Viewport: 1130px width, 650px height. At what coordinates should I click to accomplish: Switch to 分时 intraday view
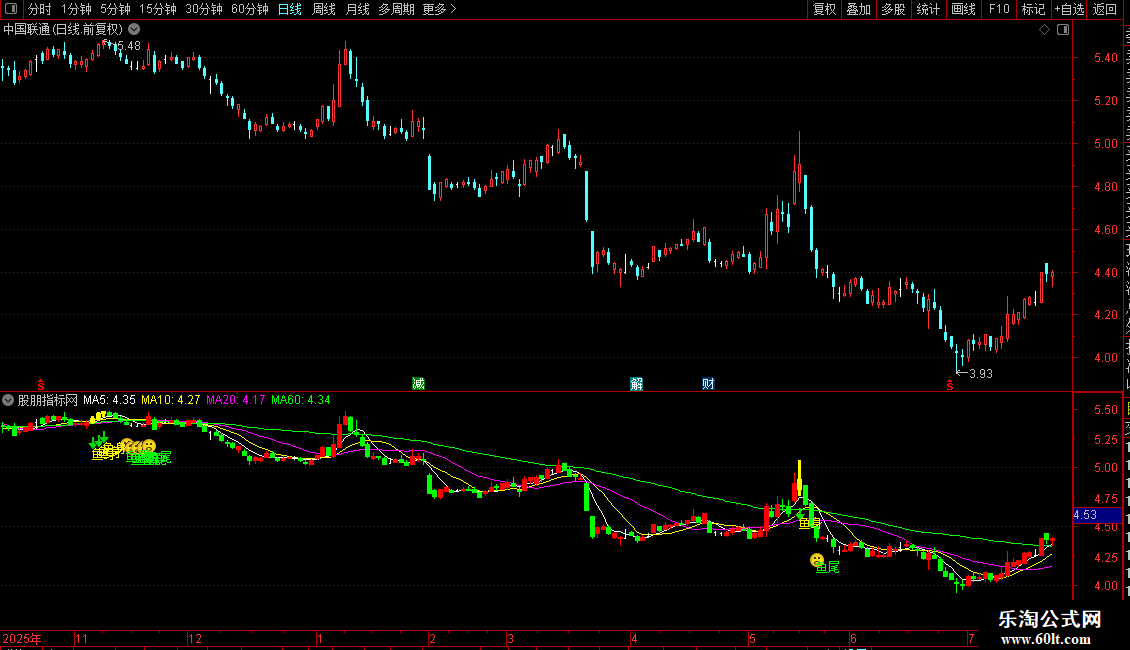(x=40, y=9)
